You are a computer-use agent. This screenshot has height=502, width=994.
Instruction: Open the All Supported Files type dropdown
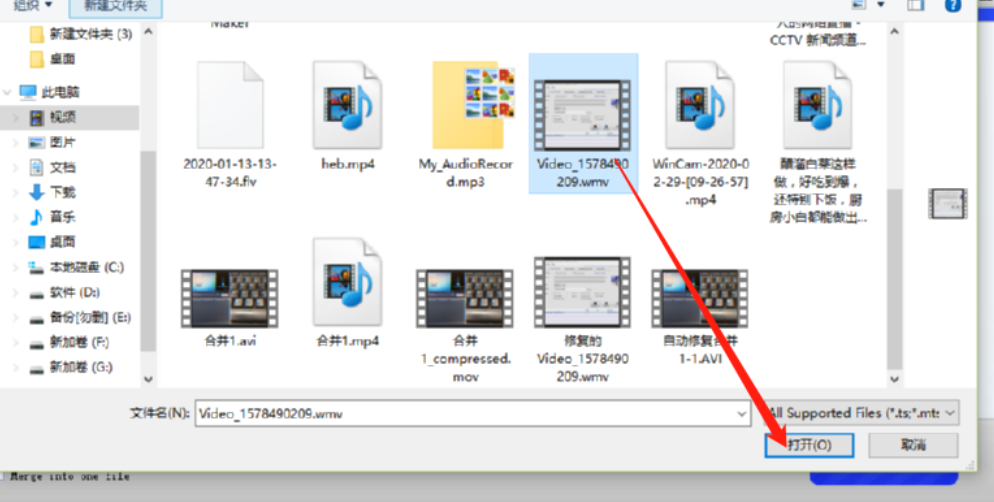coord(861,413)
